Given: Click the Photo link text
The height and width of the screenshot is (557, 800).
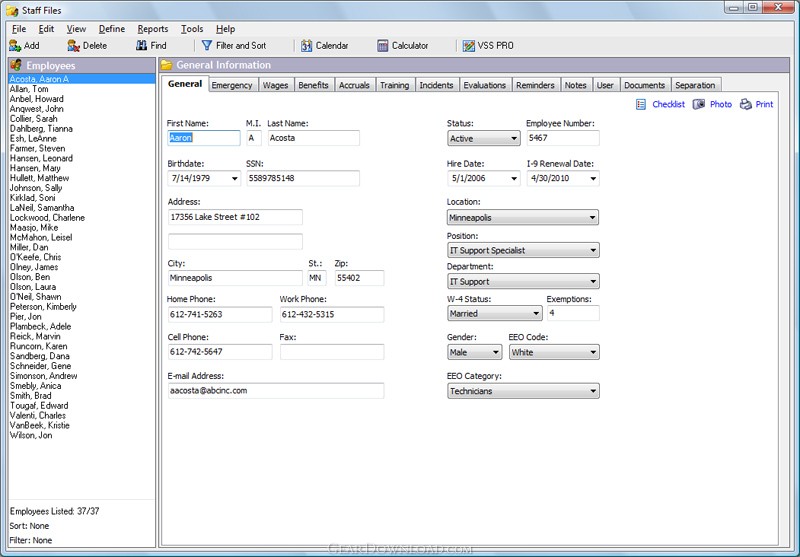Looking at the screenshot, I should pyautogui.click(x=721, y=104).
